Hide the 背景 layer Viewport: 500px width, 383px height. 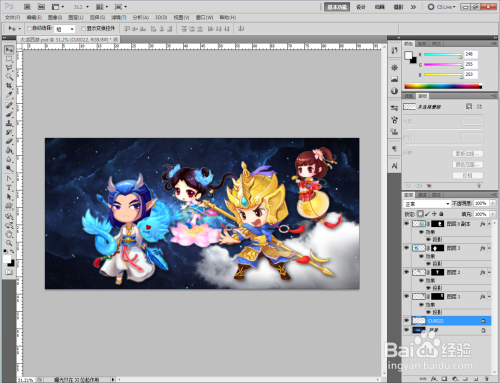(407, 330)
